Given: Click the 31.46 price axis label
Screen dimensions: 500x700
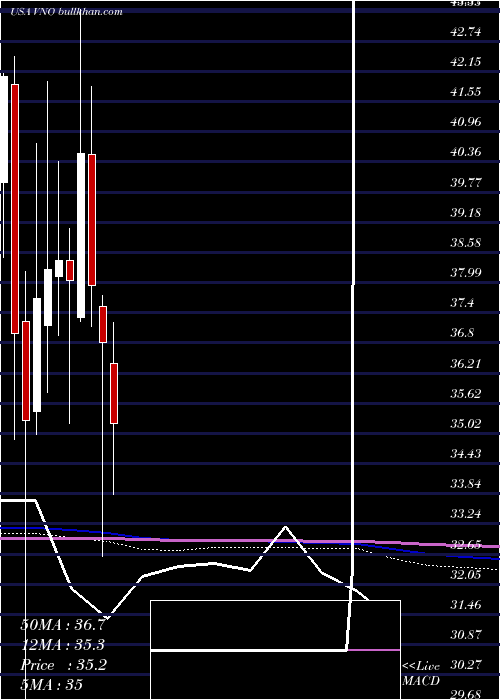Looking at the screenshot, I should click(x=466, y=605).
